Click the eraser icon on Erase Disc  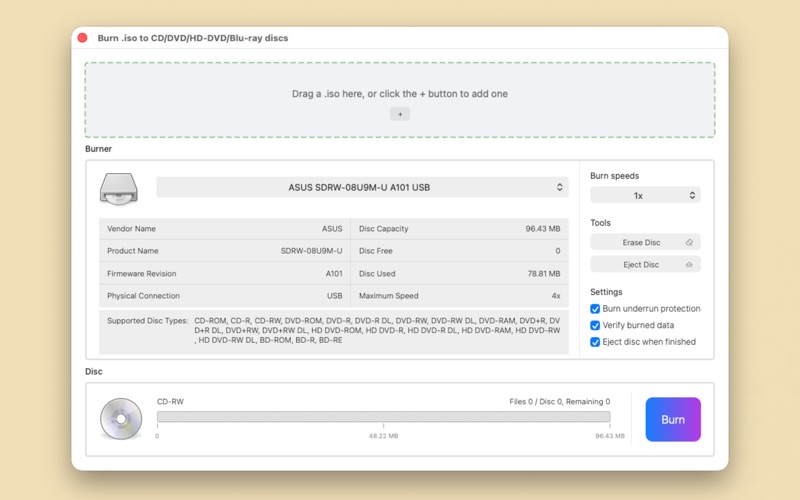[689, 242]
